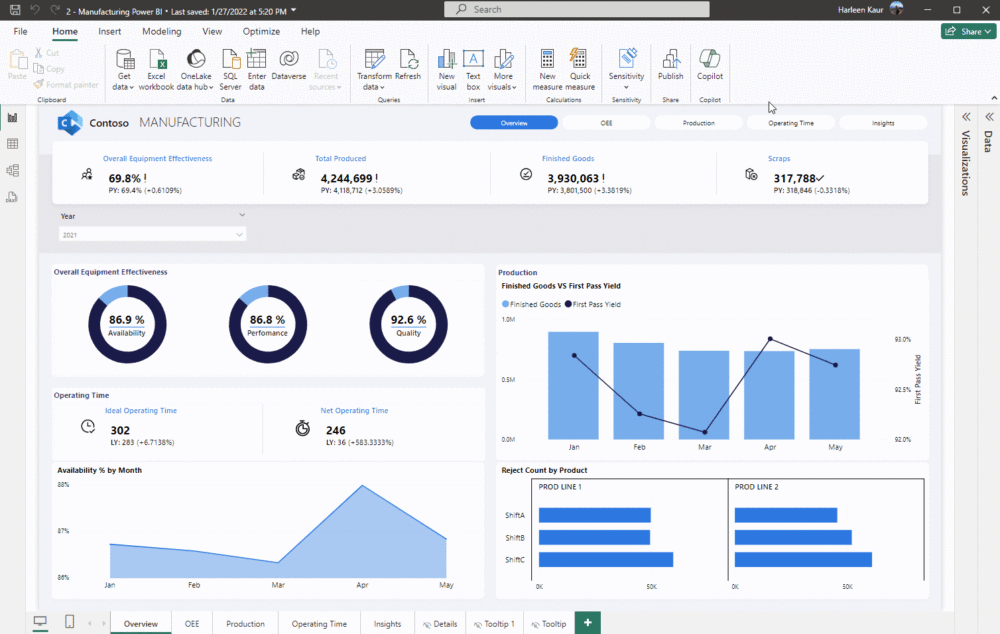Click the Refresh icon in Queries
The height and width of the screenshot is (634, 1000).
(x=408, y=60)
